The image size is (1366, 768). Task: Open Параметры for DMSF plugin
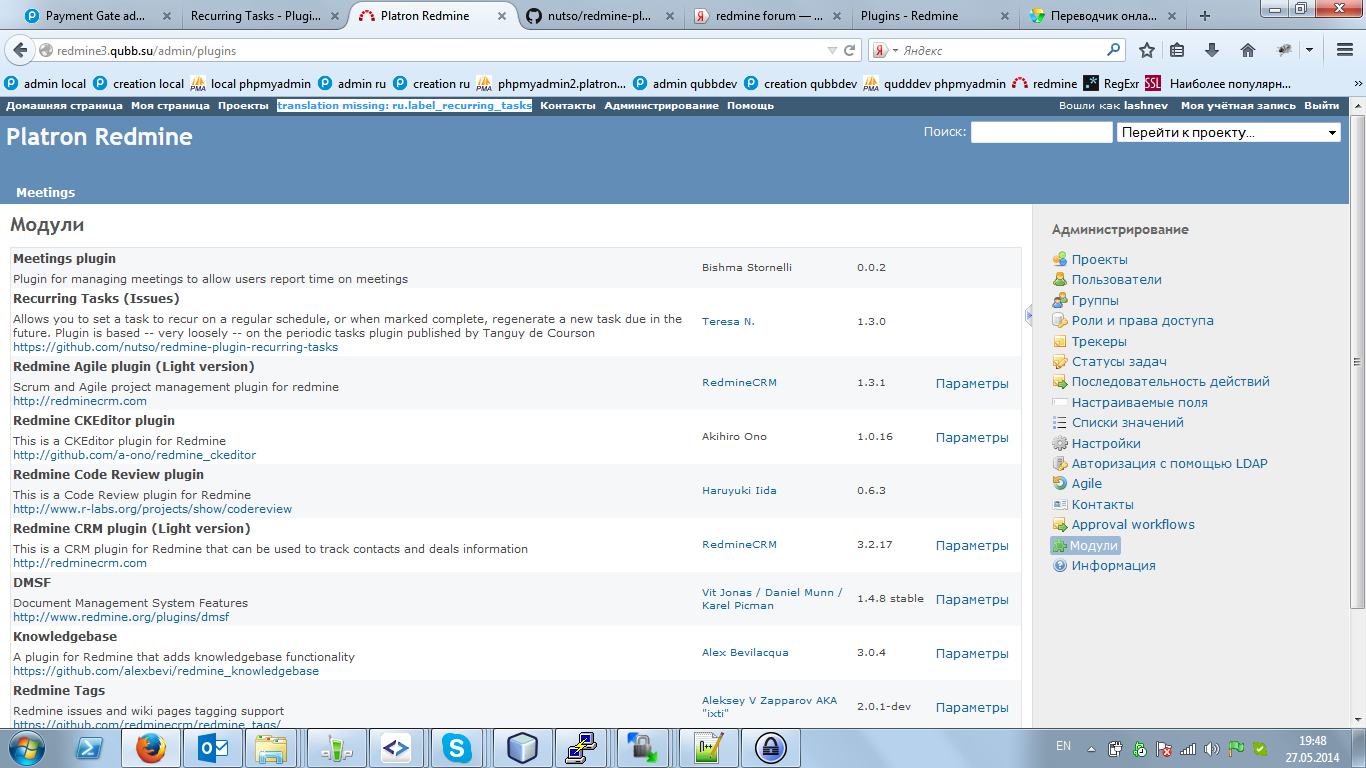point(972,599)
